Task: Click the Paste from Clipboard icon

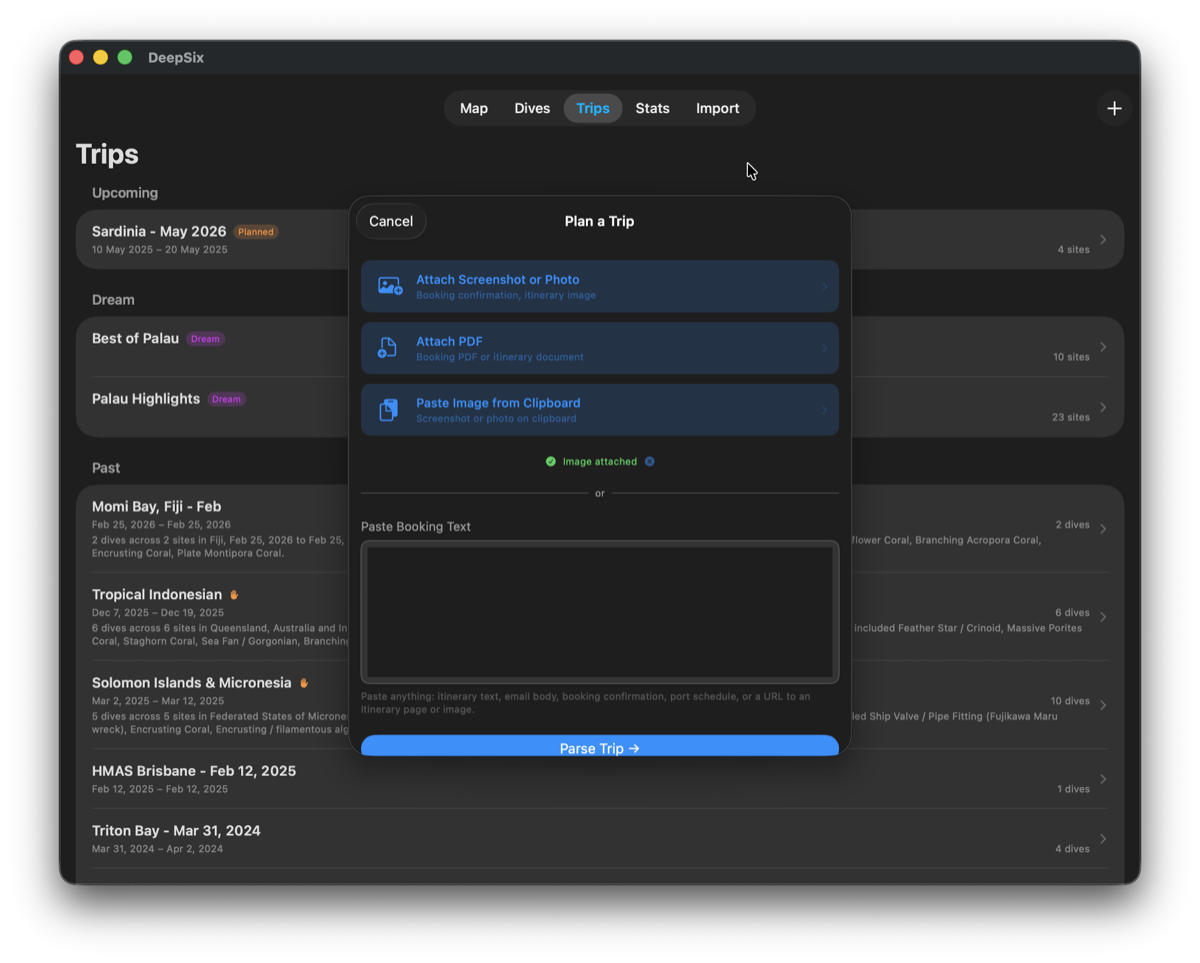Action: pyautogui.click(x=389, y=410)
